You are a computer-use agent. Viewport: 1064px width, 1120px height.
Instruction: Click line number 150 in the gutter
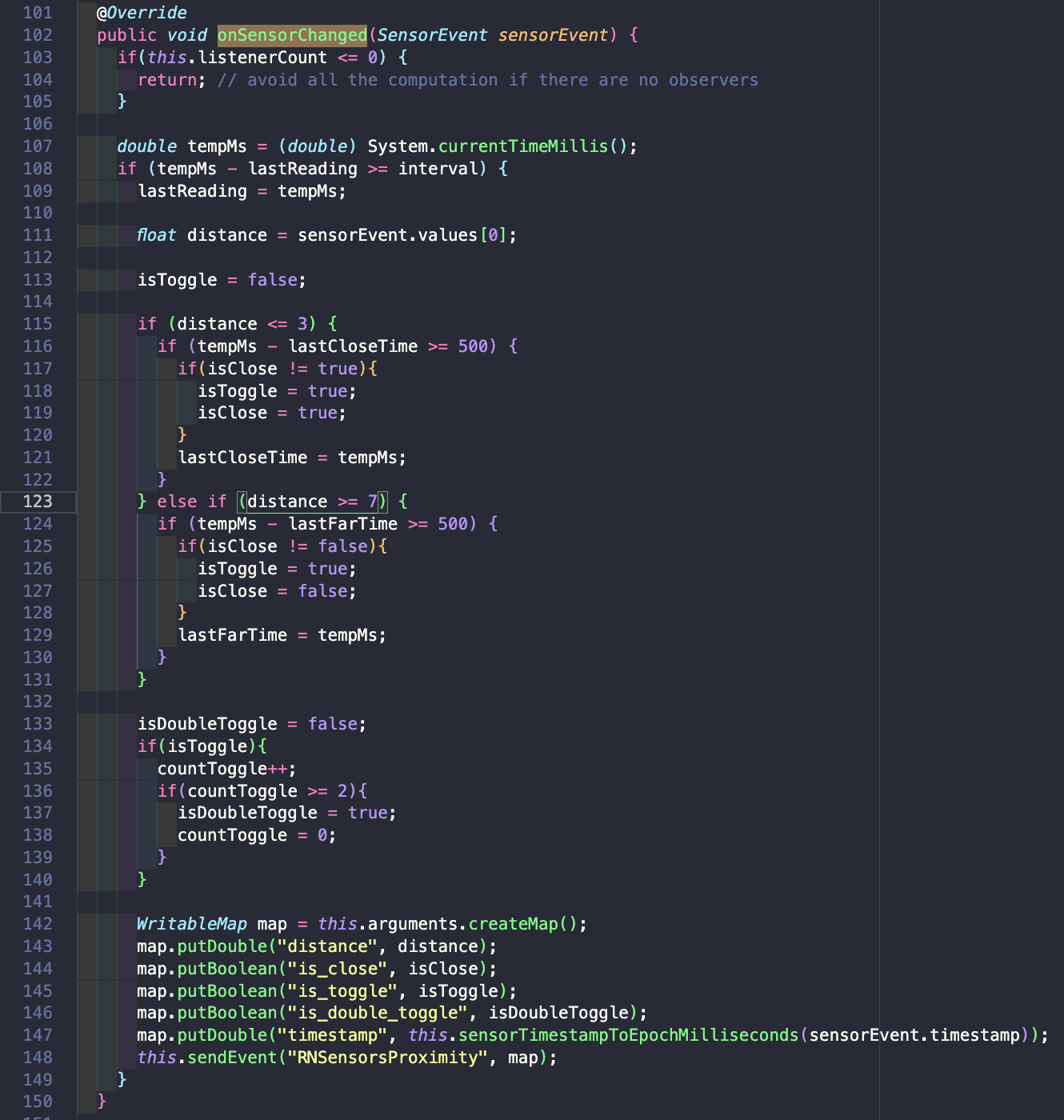tap(38, 1102)
